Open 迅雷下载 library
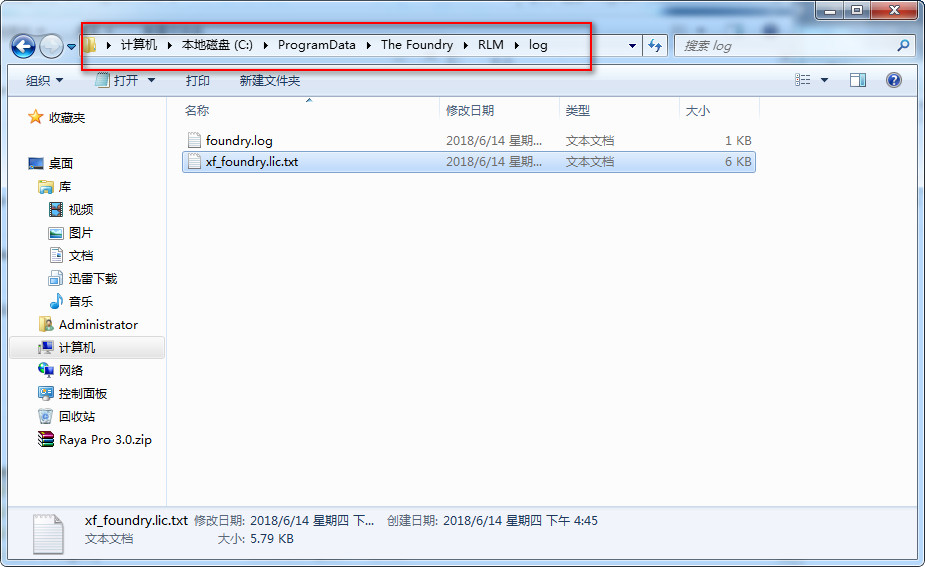 [x=93, y=278]
